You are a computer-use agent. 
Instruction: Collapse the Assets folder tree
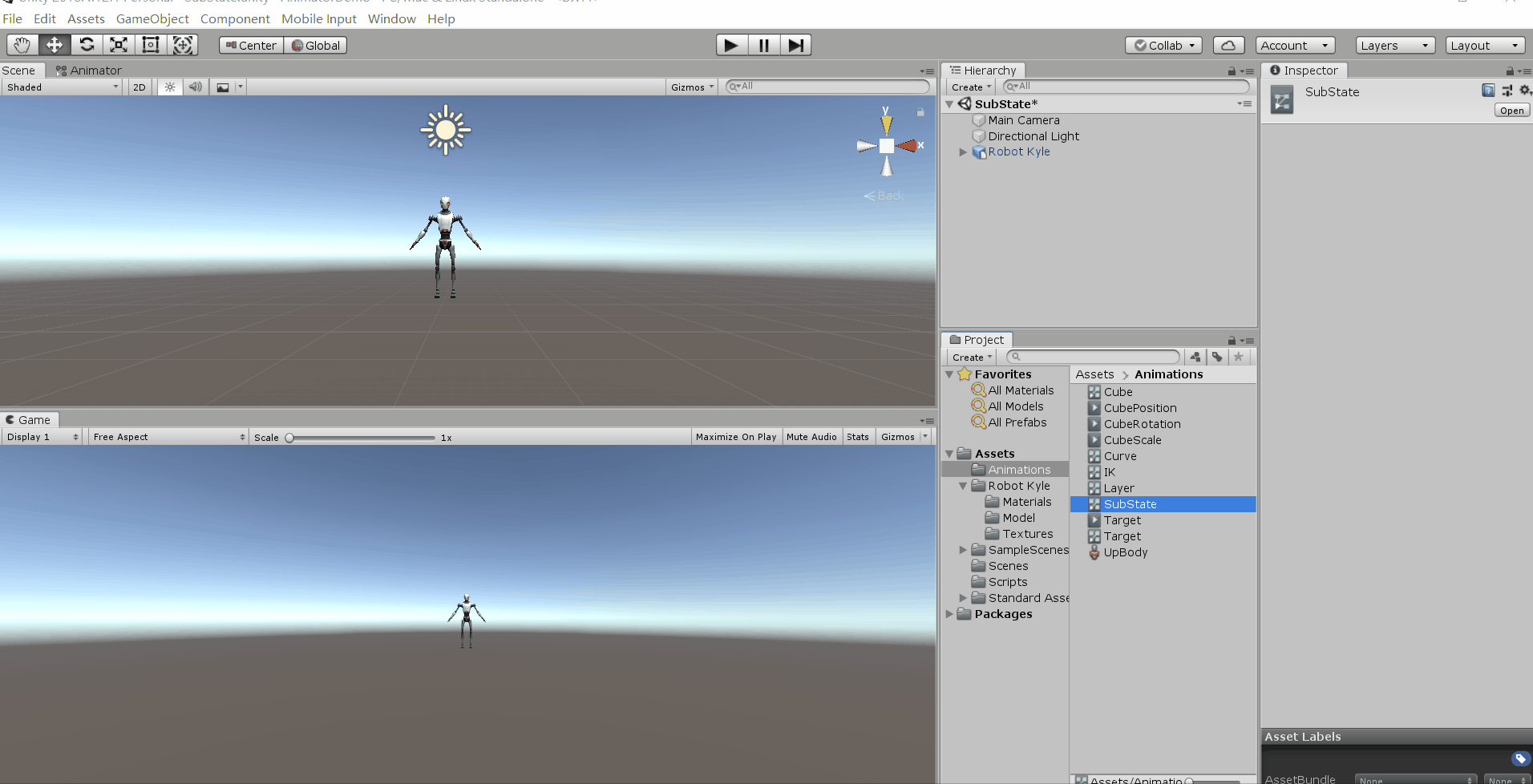point(949,454)
